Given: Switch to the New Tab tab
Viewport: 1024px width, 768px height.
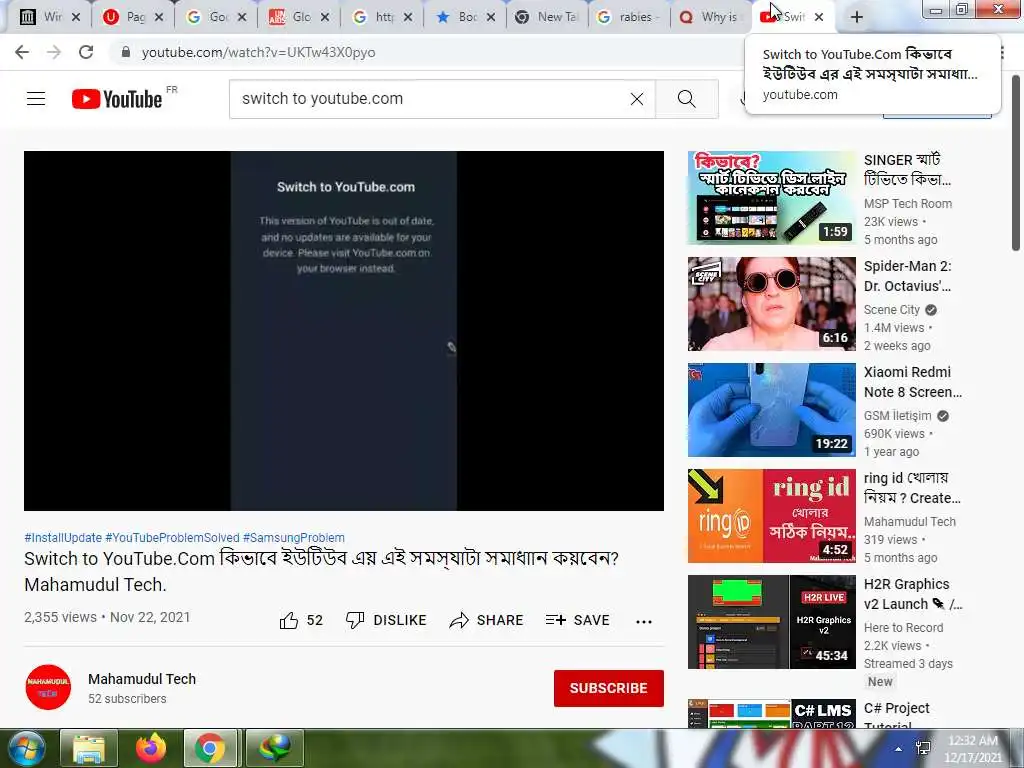Looking at the screenshot, I should tap(547, 18).
